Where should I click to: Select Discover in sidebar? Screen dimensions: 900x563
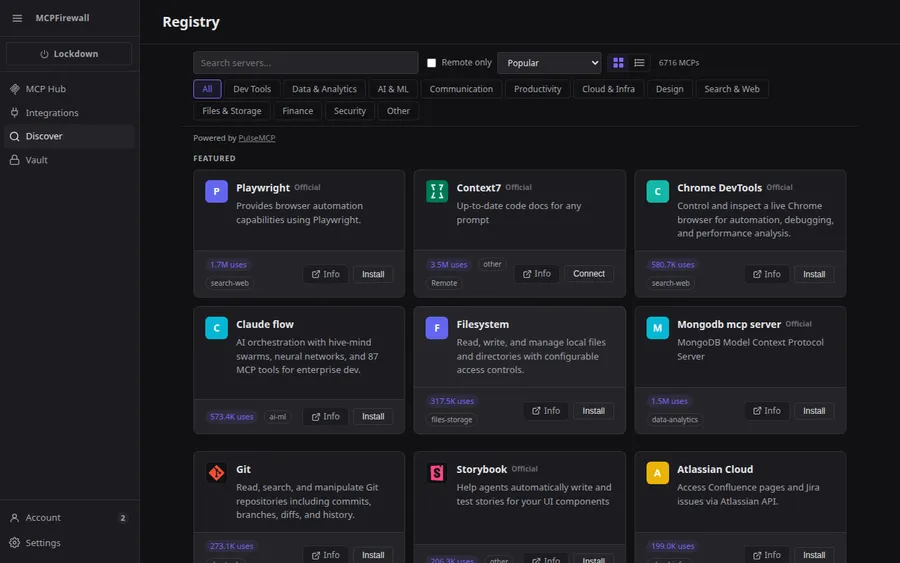pyautogui.click(x=69, y=136)
